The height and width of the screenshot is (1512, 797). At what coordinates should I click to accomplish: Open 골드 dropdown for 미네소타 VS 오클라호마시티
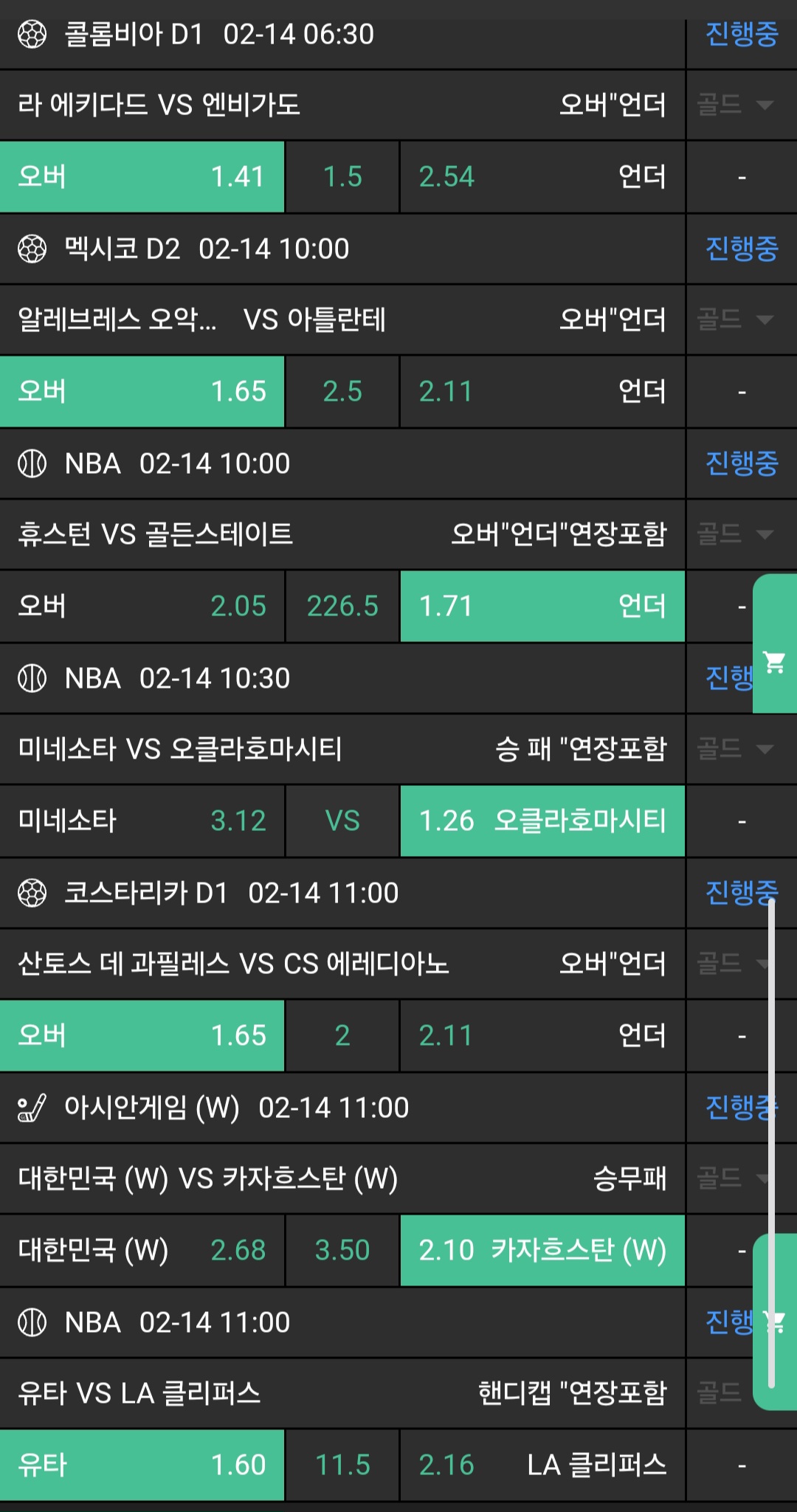click(x=735, y=749)
